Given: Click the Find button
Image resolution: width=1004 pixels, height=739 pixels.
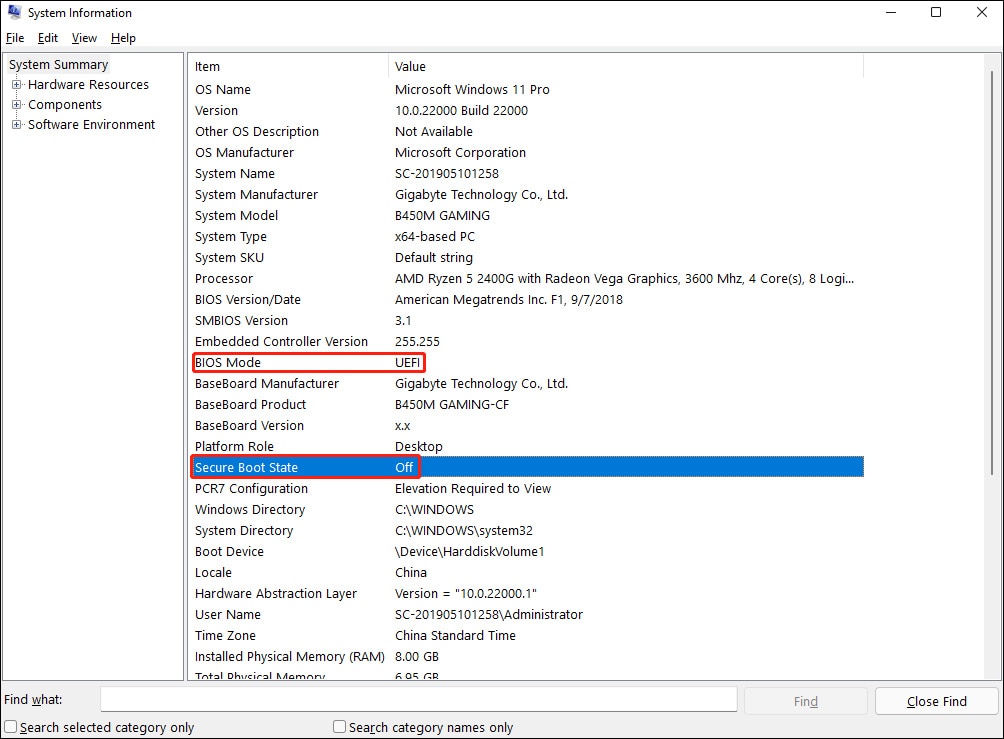Looking at the screenshot, I should 806,701.
